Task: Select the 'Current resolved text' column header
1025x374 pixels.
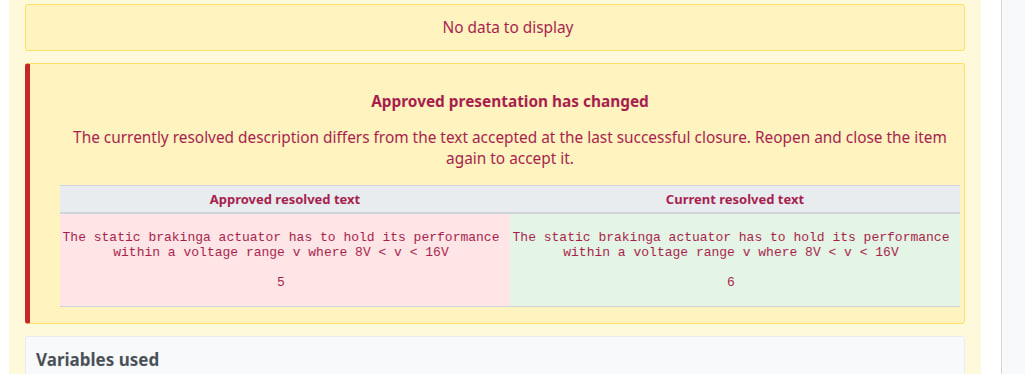Action: pos(735,199)
